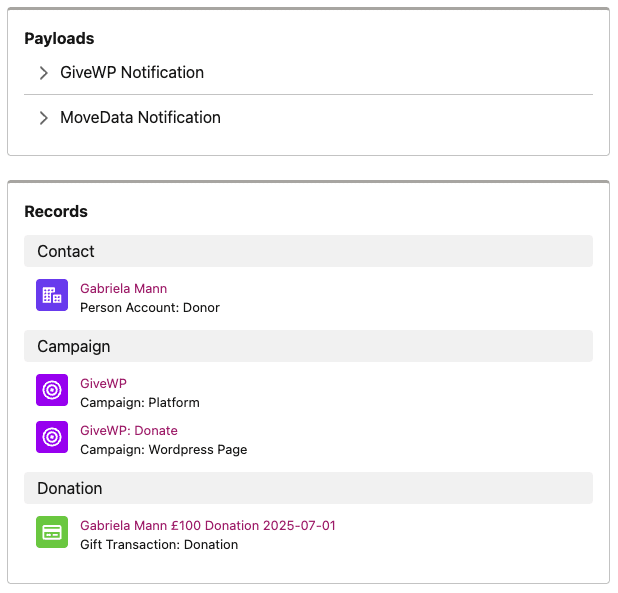Select the Campaign: Wordpress Page subtitle
The image size is (618, 593).
(x=164, y=450)
